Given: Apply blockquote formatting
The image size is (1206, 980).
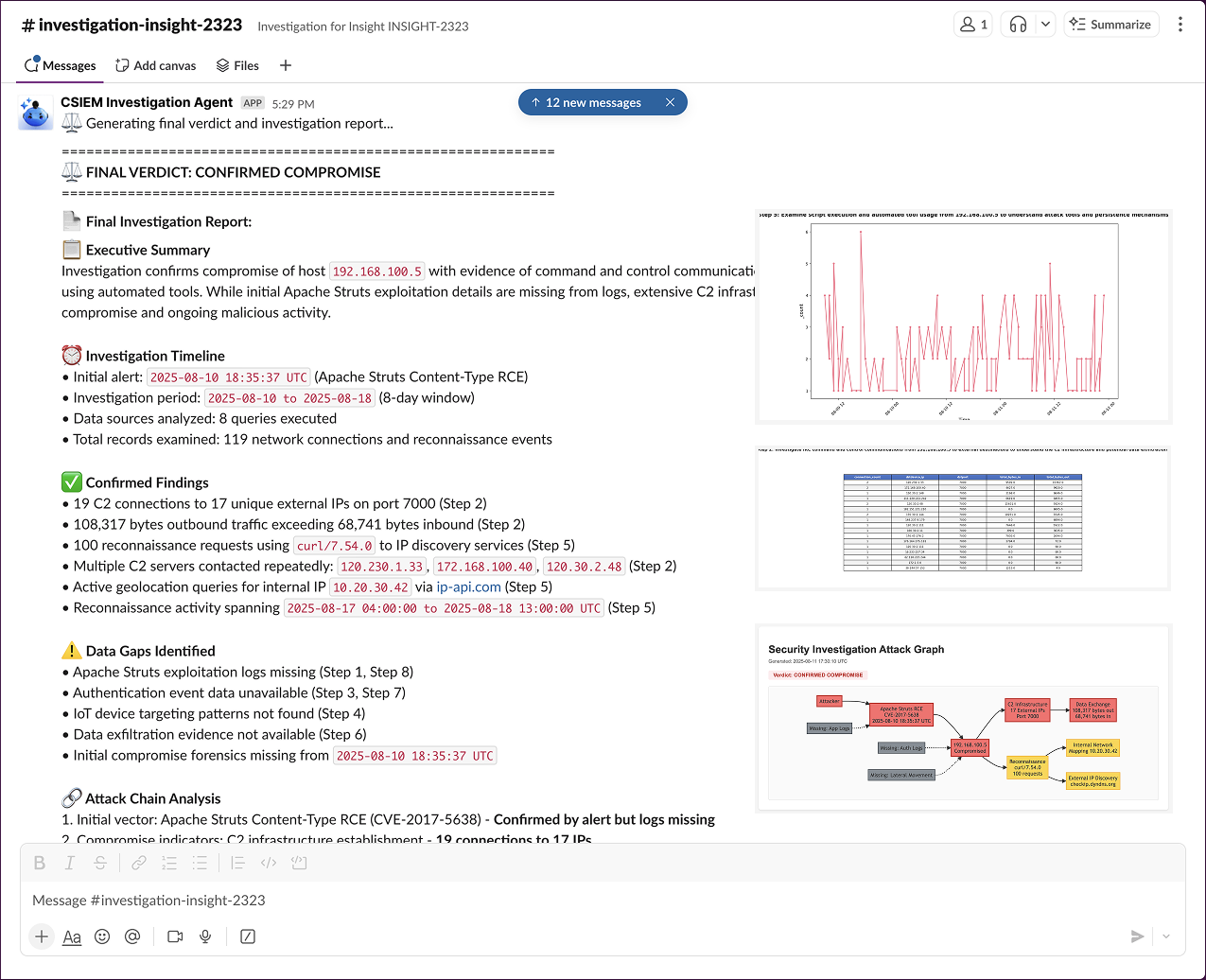Looking at the screenshot, I should pos(237,863).
